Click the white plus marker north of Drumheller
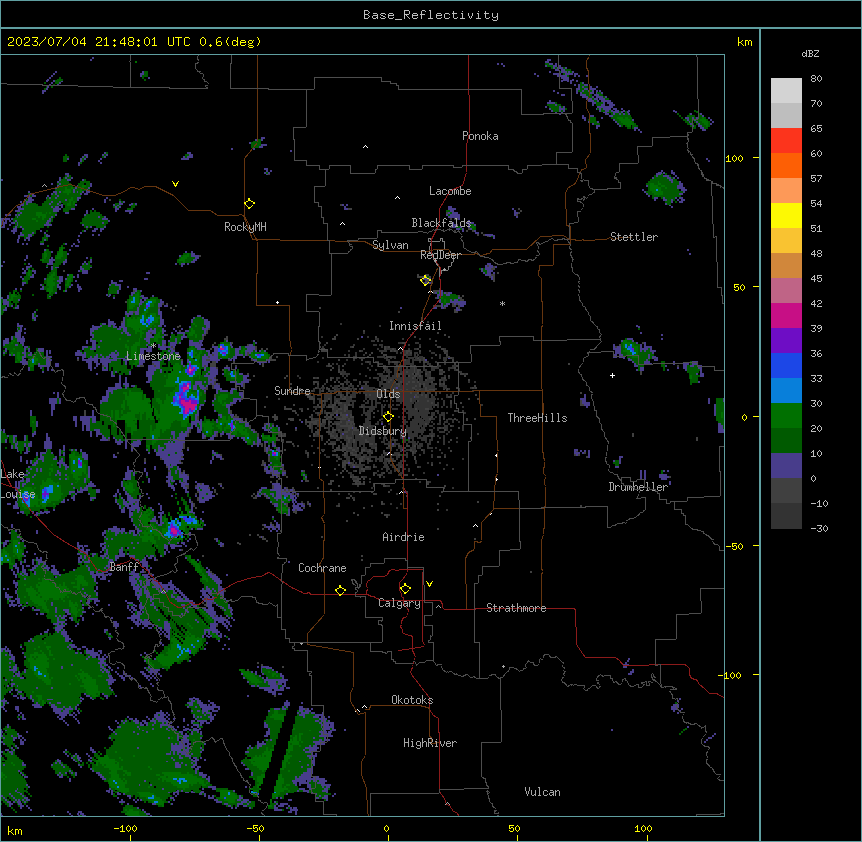The width and height of the screenshot is (862, 842). [x=612, y=375]
